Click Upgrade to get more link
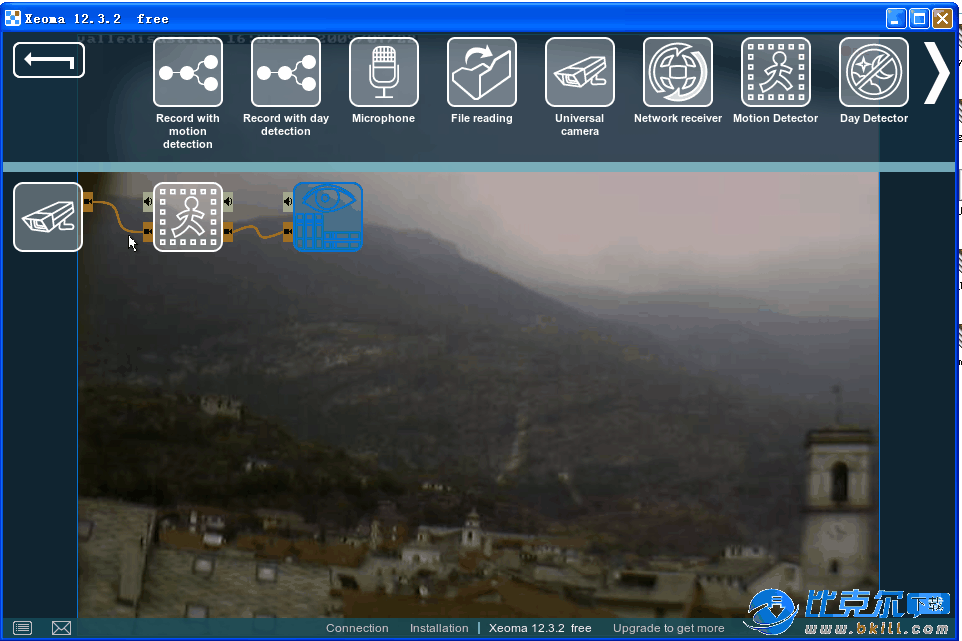 click(668, 628)
